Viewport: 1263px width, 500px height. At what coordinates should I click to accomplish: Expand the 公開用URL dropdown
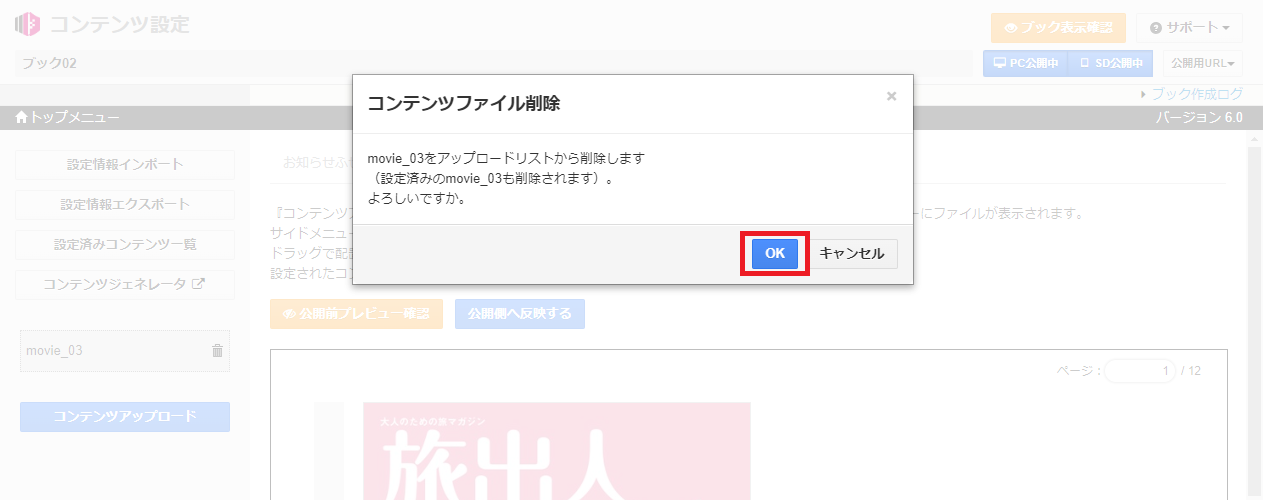pyautogui.click(x=1202, y=63)
